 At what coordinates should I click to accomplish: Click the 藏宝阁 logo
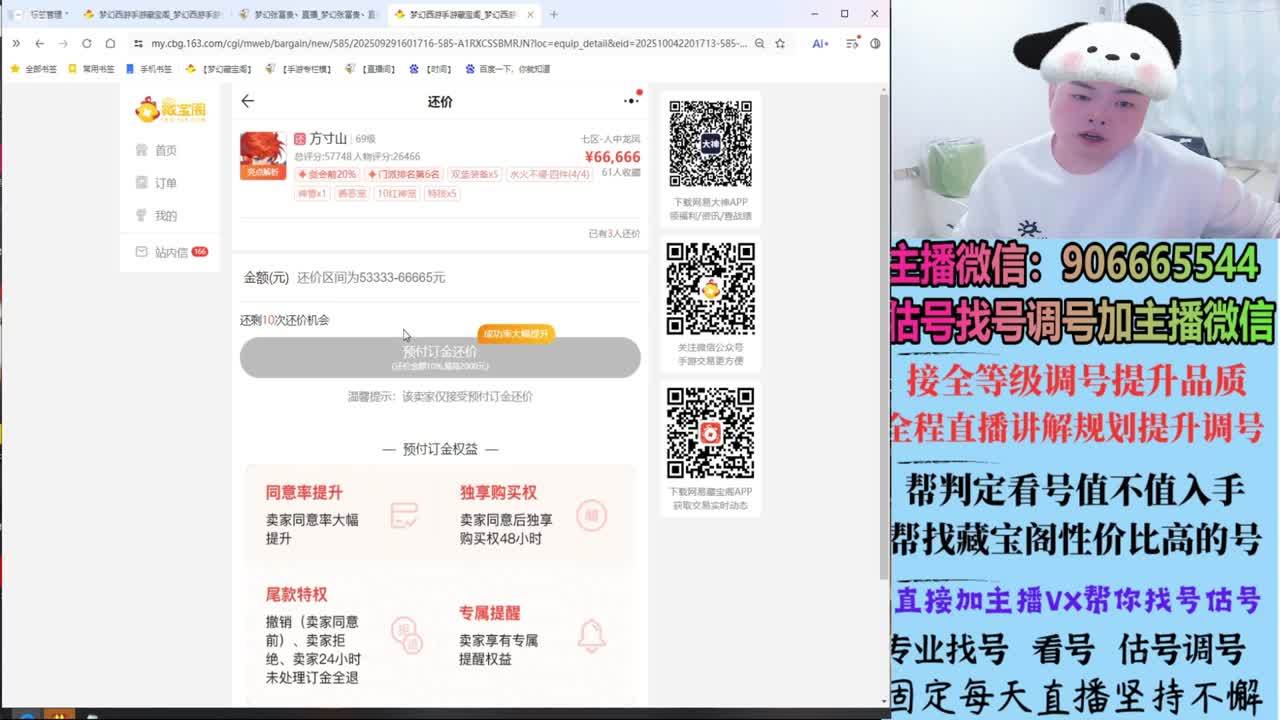point(170,110)
